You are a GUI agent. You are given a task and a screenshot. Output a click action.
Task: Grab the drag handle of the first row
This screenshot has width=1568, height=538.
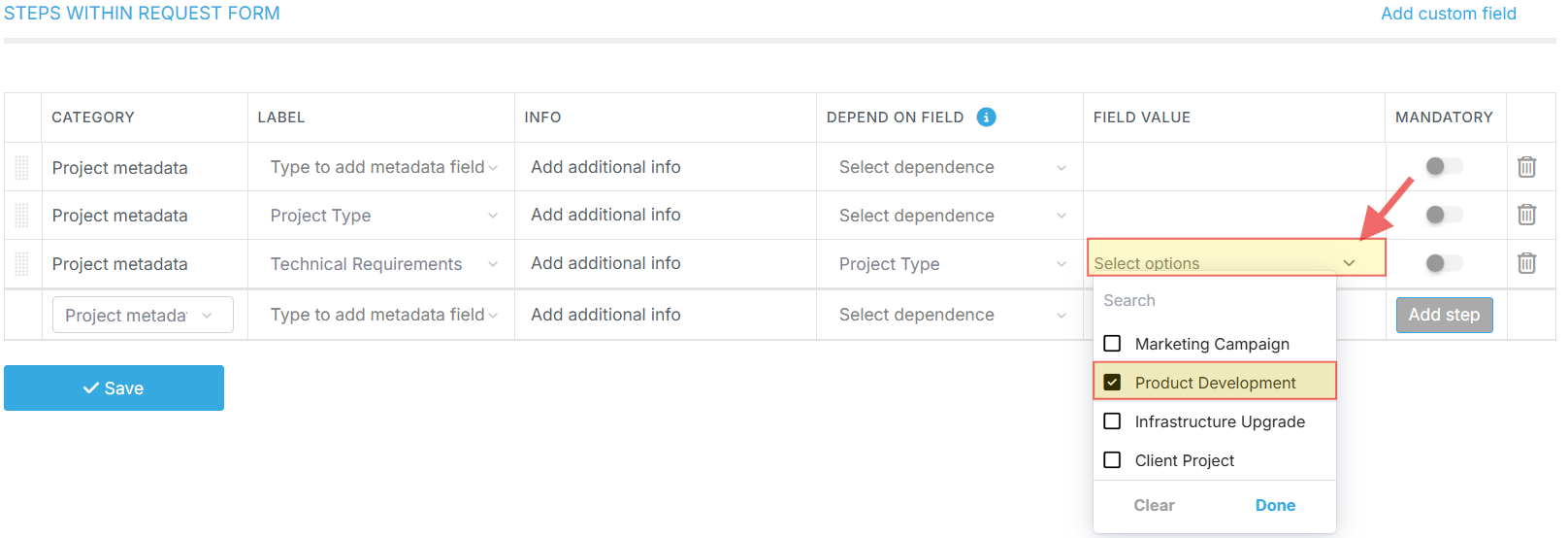point(21,167)
